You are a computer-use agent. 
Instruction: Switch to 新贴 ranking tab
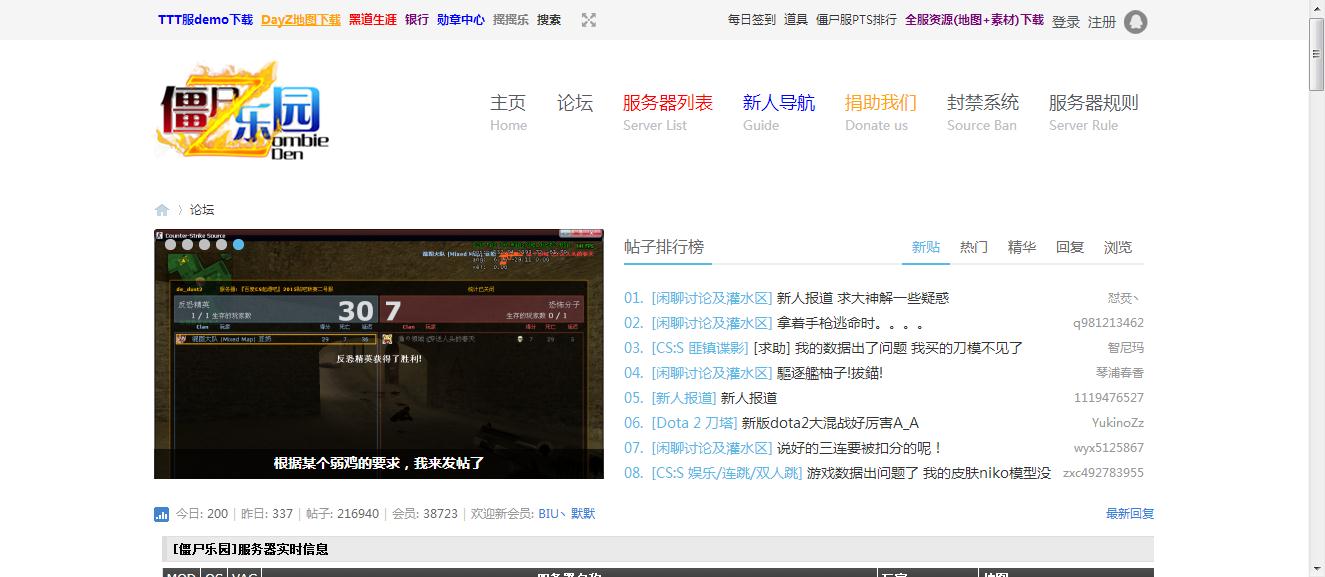[x=926, y=247]
